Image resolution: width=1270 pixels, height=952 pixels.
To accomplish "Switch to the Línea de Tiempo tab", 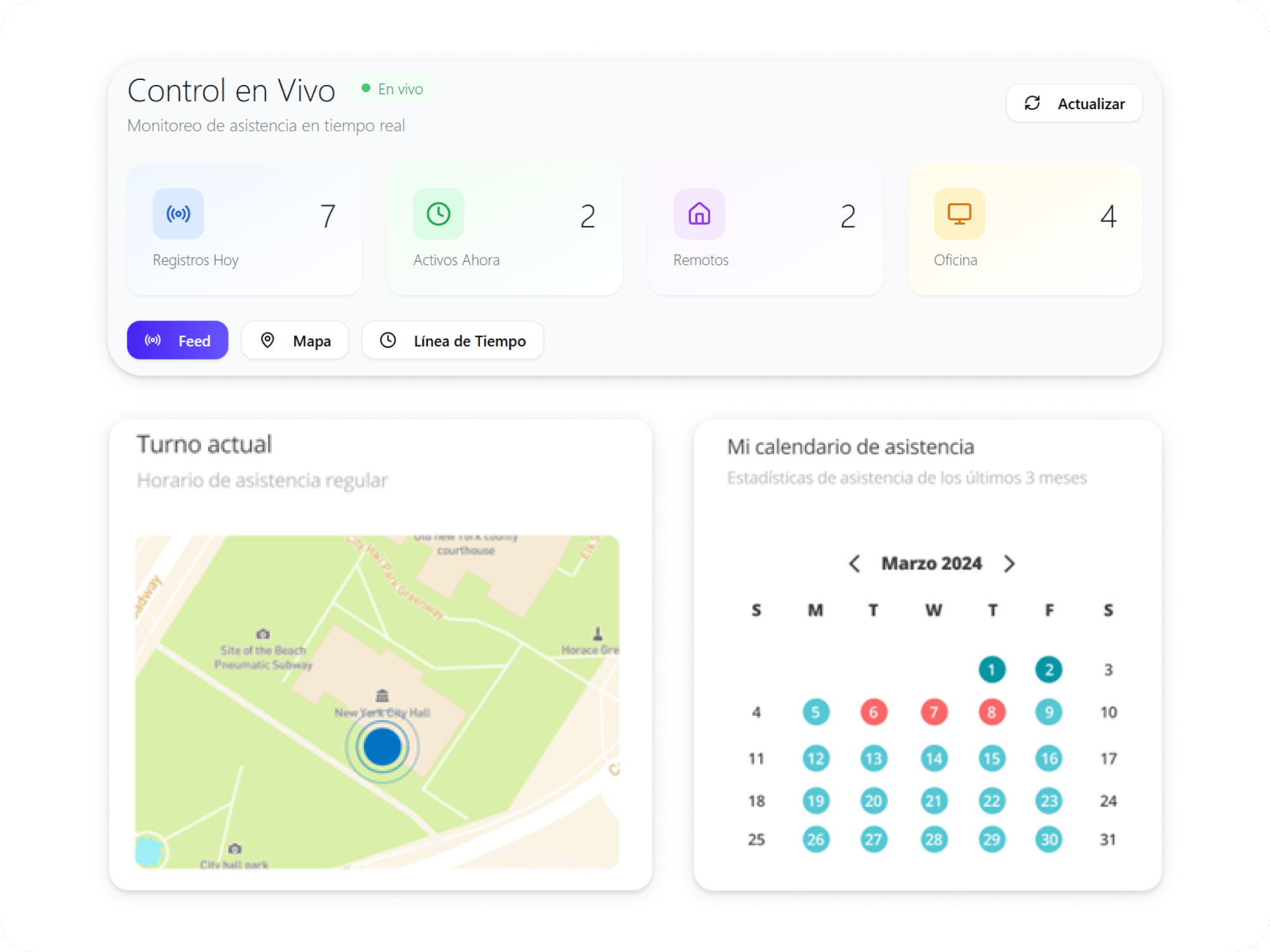I will click(452, 340).
